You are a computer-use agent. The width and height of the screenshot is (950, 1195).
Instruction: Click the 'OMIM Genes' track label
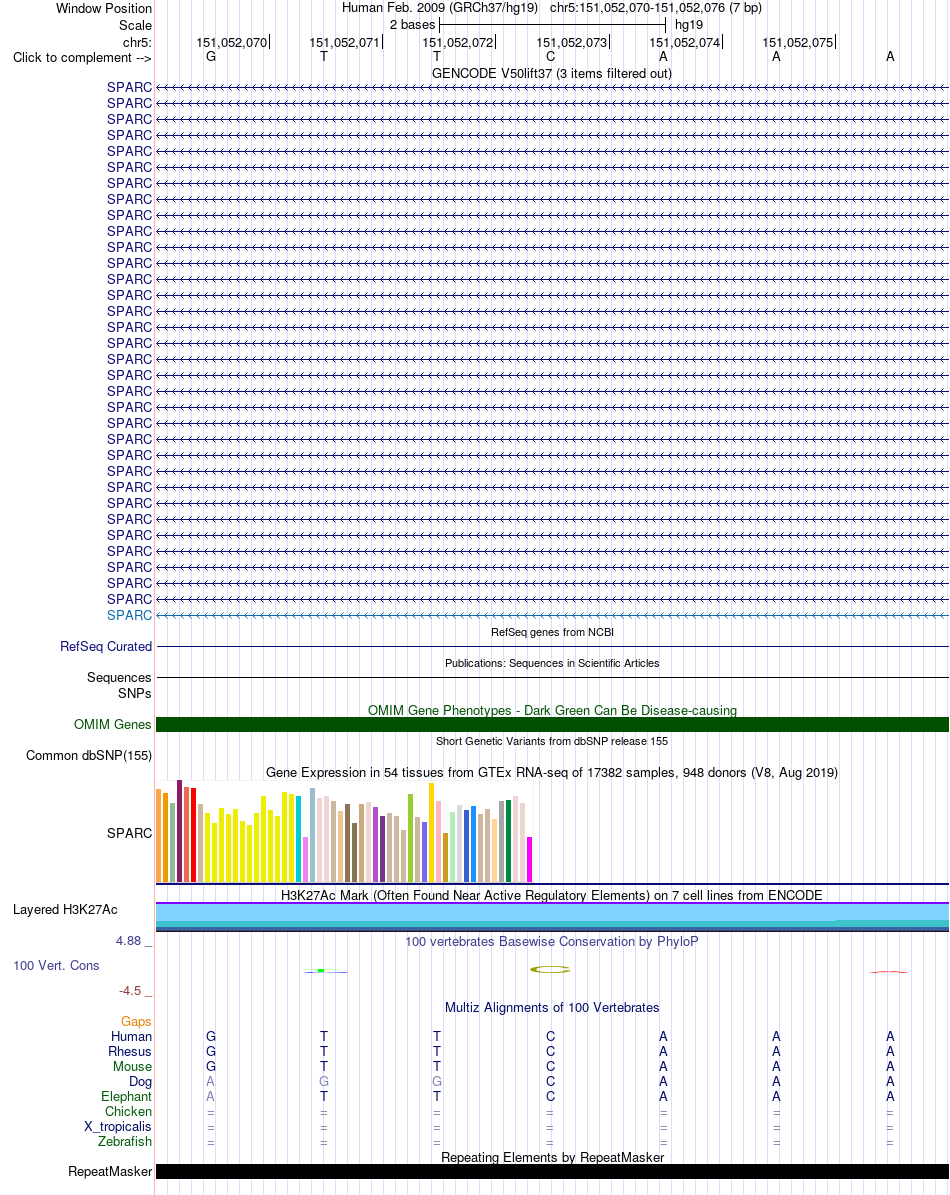click(113, 725)
